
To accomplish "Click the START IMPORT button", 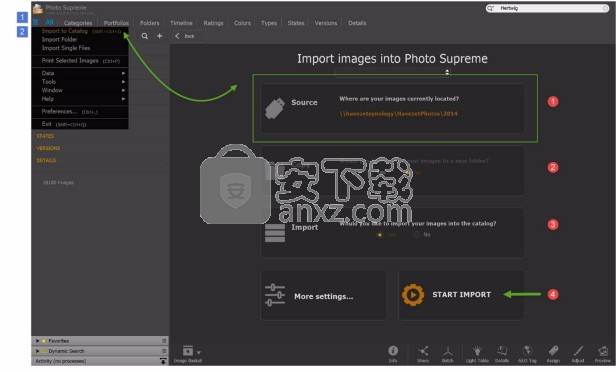I will (461, 295).
